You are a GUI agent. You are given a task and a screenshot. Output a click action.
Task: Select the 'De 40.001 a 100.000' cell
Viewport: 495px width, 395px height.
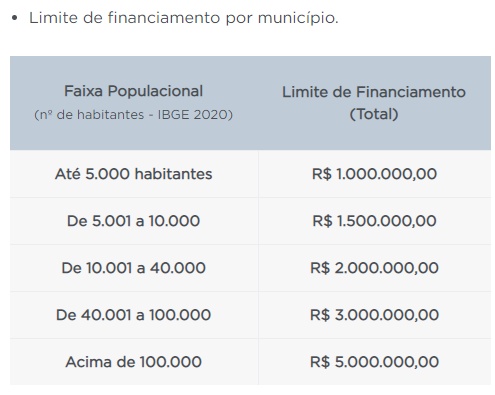(134, 315)
